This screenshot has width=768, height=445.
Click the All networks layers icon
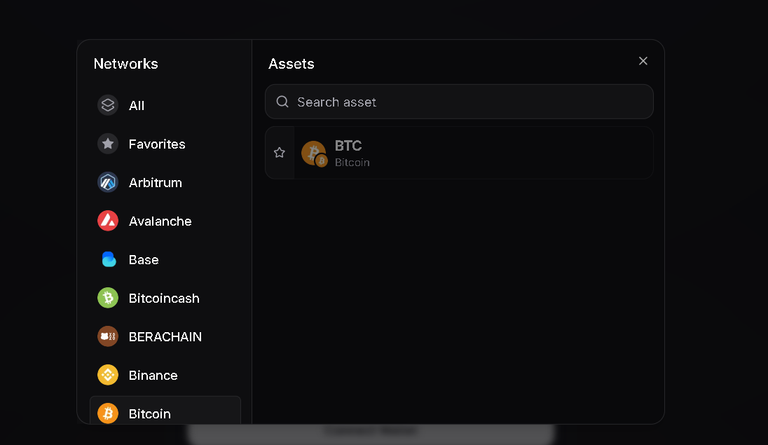[x=108, y=105]
